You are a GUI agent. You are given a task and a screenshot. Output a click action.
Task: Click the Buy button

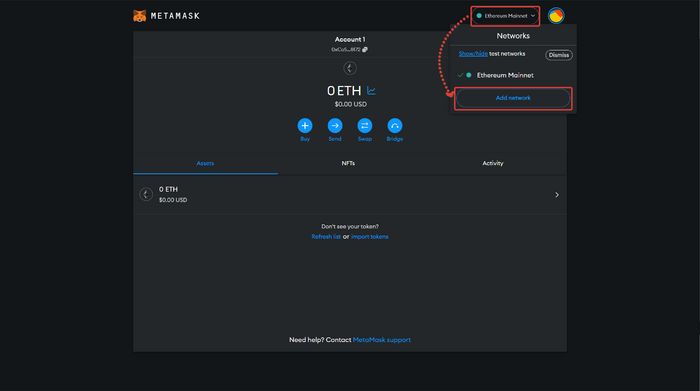305,126
